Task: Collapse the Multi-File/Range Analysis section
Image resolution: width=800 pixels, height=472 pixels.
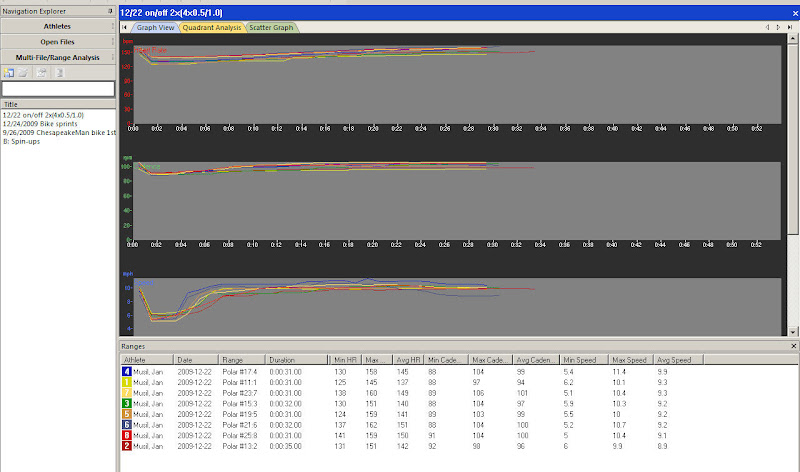Action: click(57, 58)
